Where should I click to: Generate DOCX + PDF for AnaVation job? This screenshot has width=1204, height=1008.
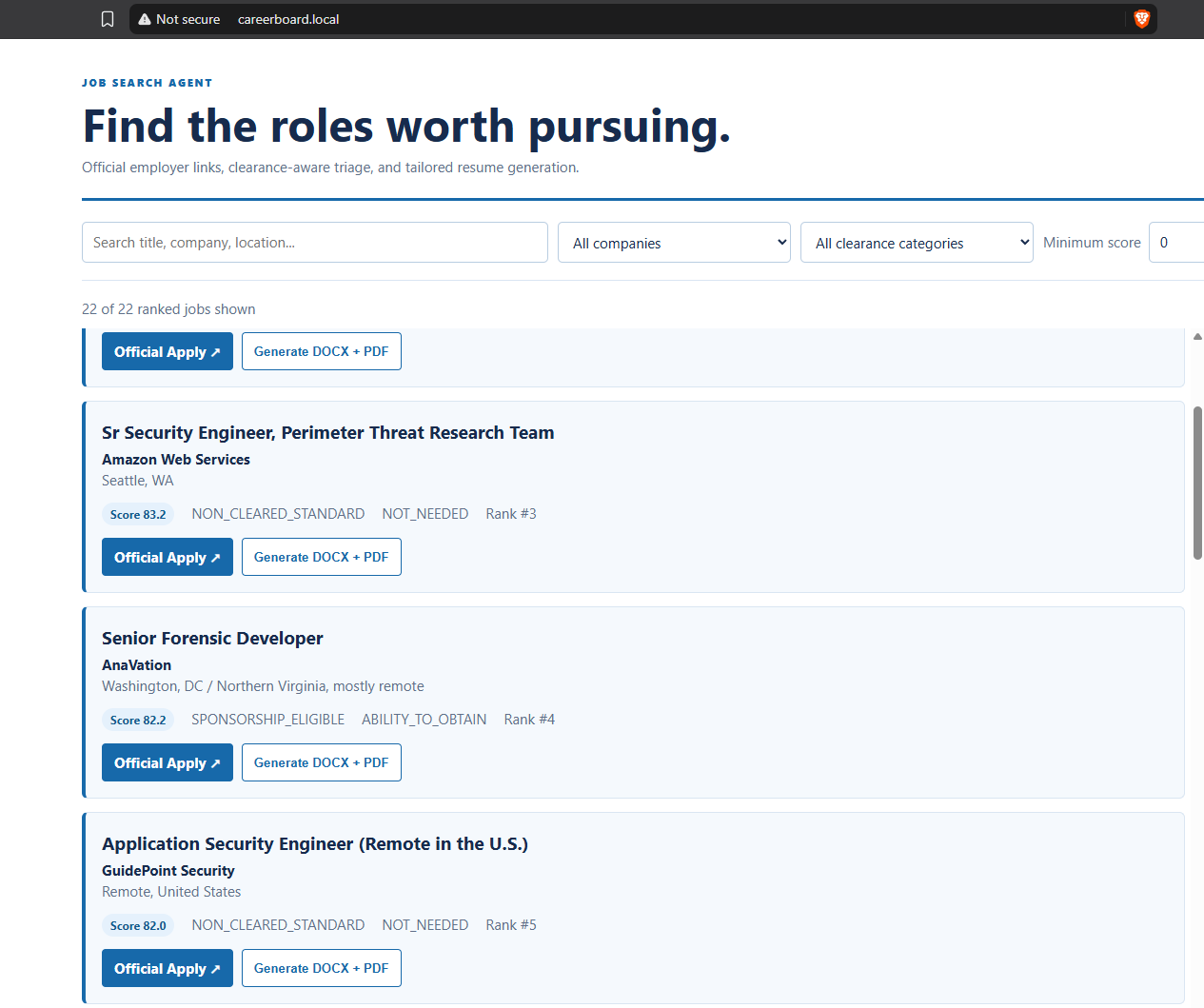coord(322,762)
